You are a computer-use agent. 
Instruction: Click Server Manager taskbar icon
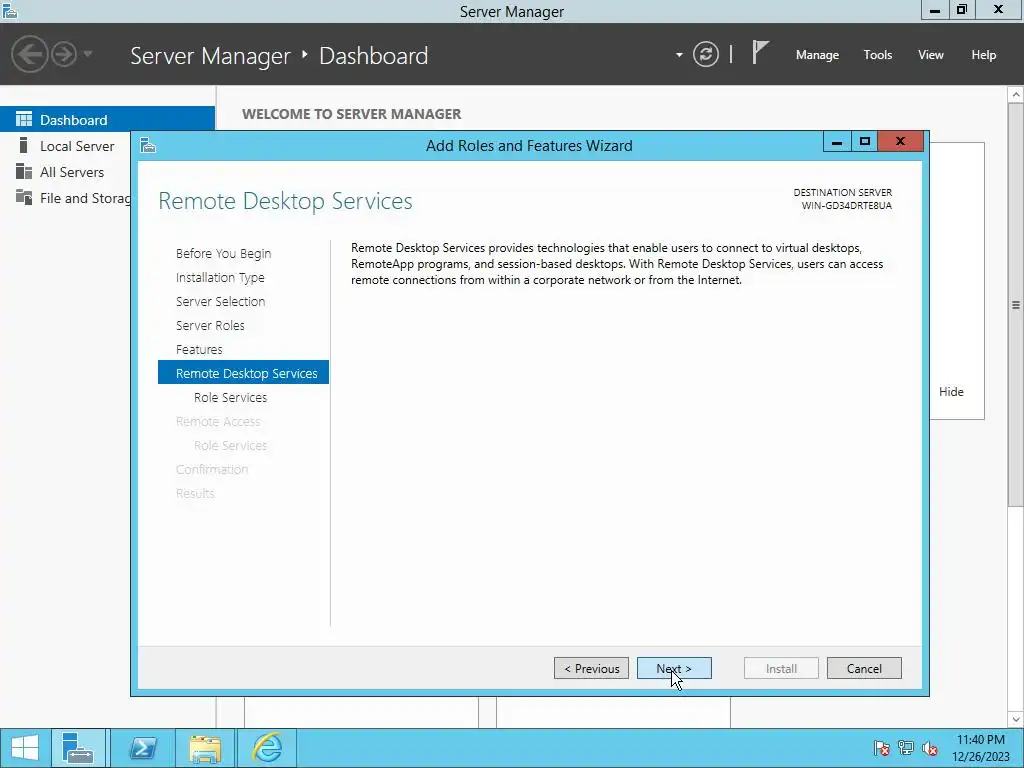point(78,748)
